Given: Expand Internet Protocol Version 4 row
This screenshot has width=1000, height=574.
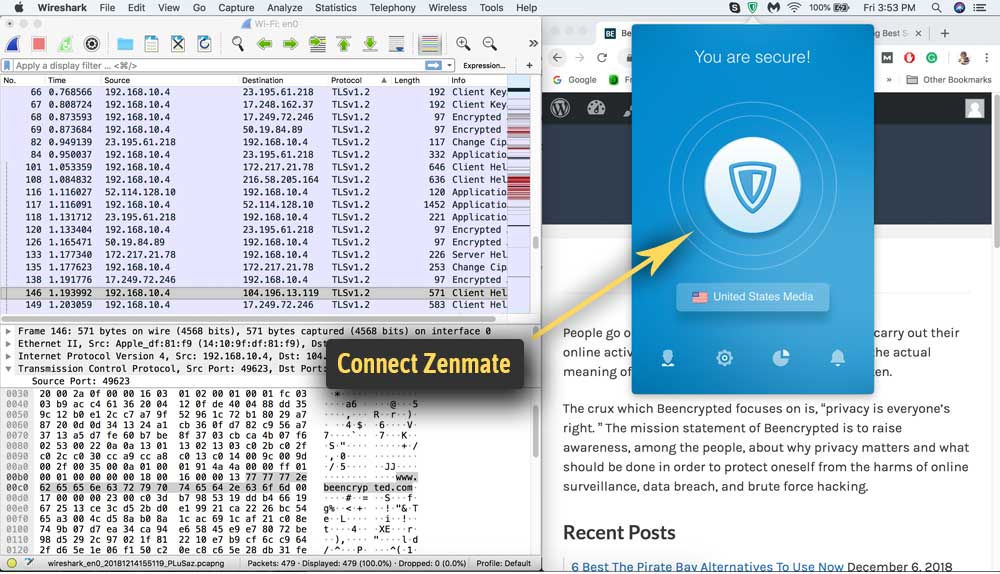Looking at the screenshot, I should 8,356.
